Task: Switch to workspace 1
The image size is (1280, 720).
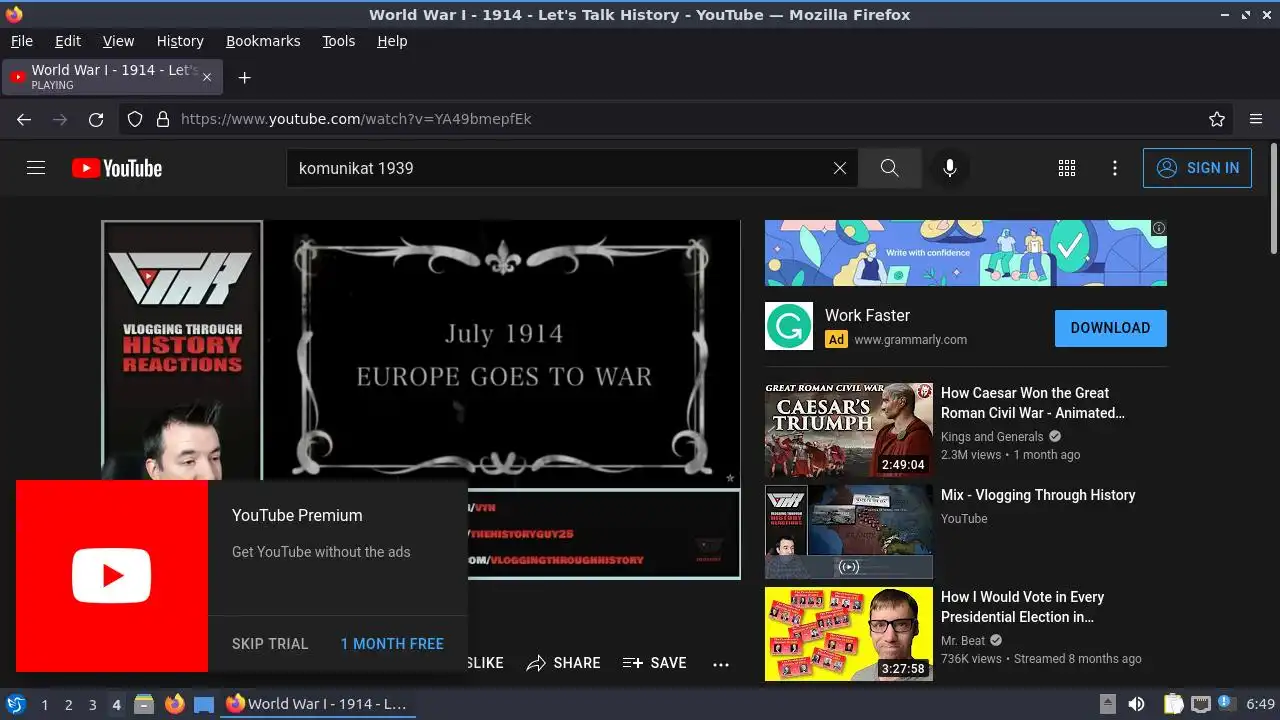Action: [x=44, y=705]
